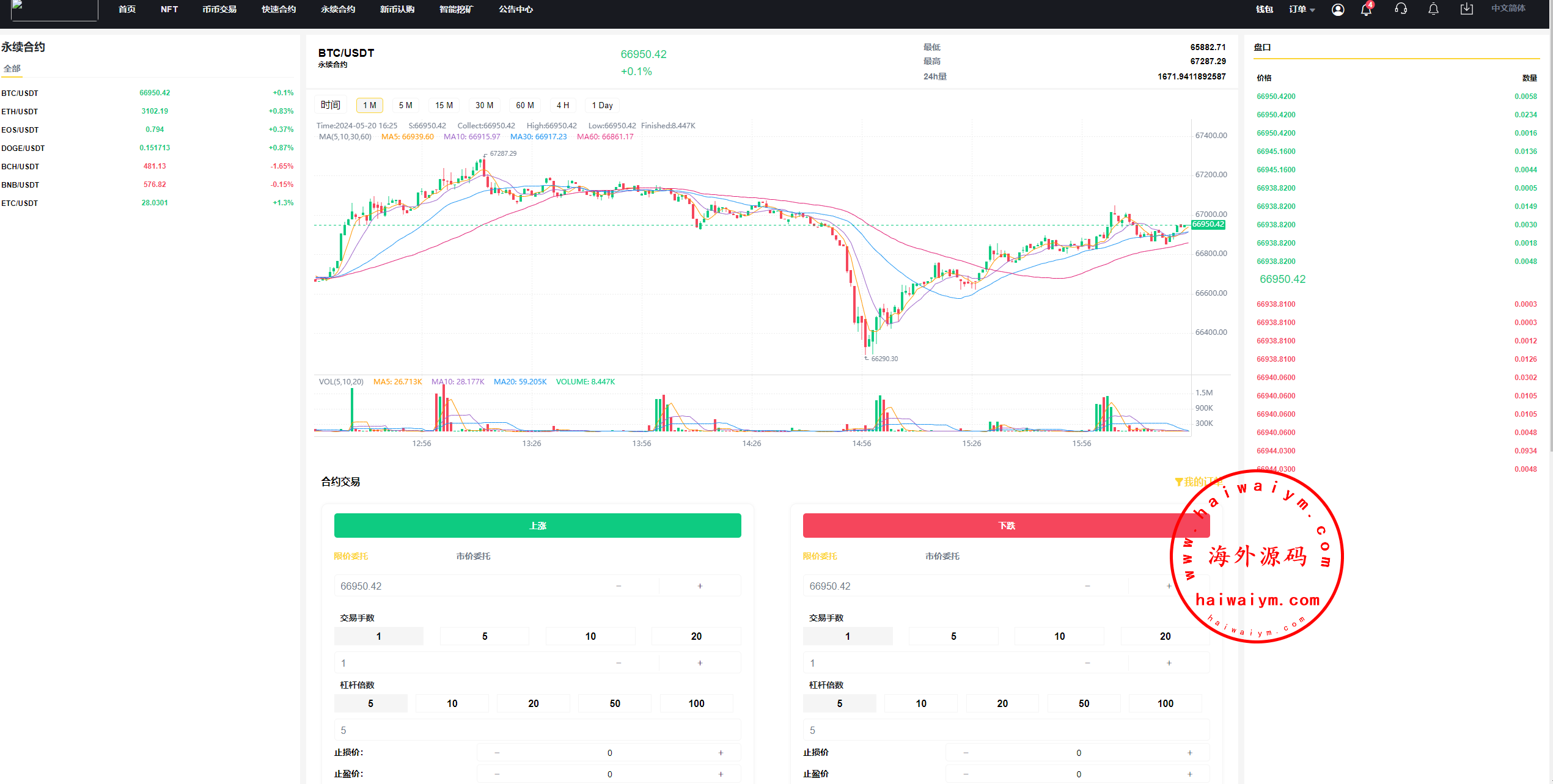Open the user account profile icon
The width and height of the screenshot is (1553, 784).
point(1337,9)
